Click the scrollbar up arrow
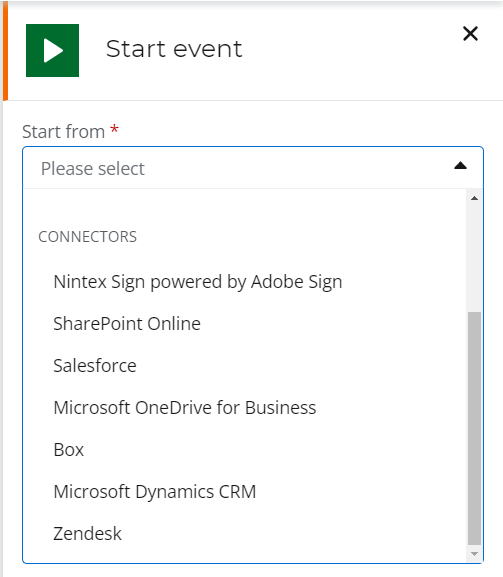 click(474, 198)
